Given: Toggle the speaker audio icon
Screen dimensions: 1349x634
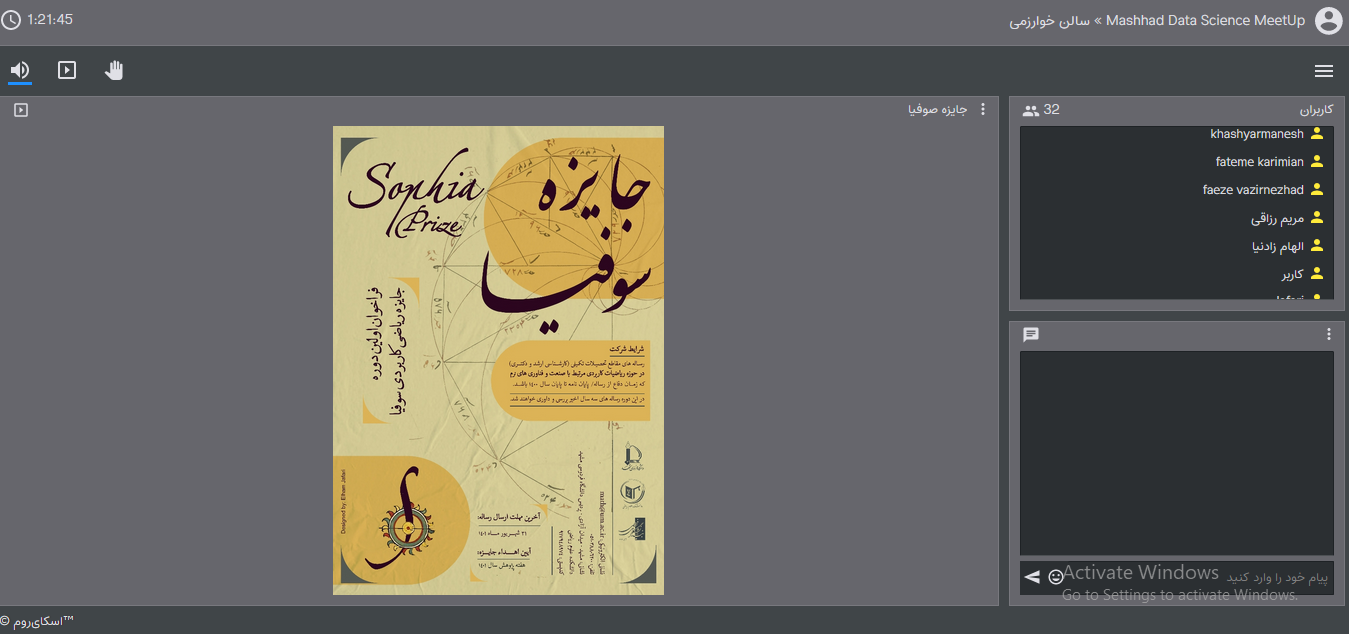Looking at the screenshot, I should [20, 70].
